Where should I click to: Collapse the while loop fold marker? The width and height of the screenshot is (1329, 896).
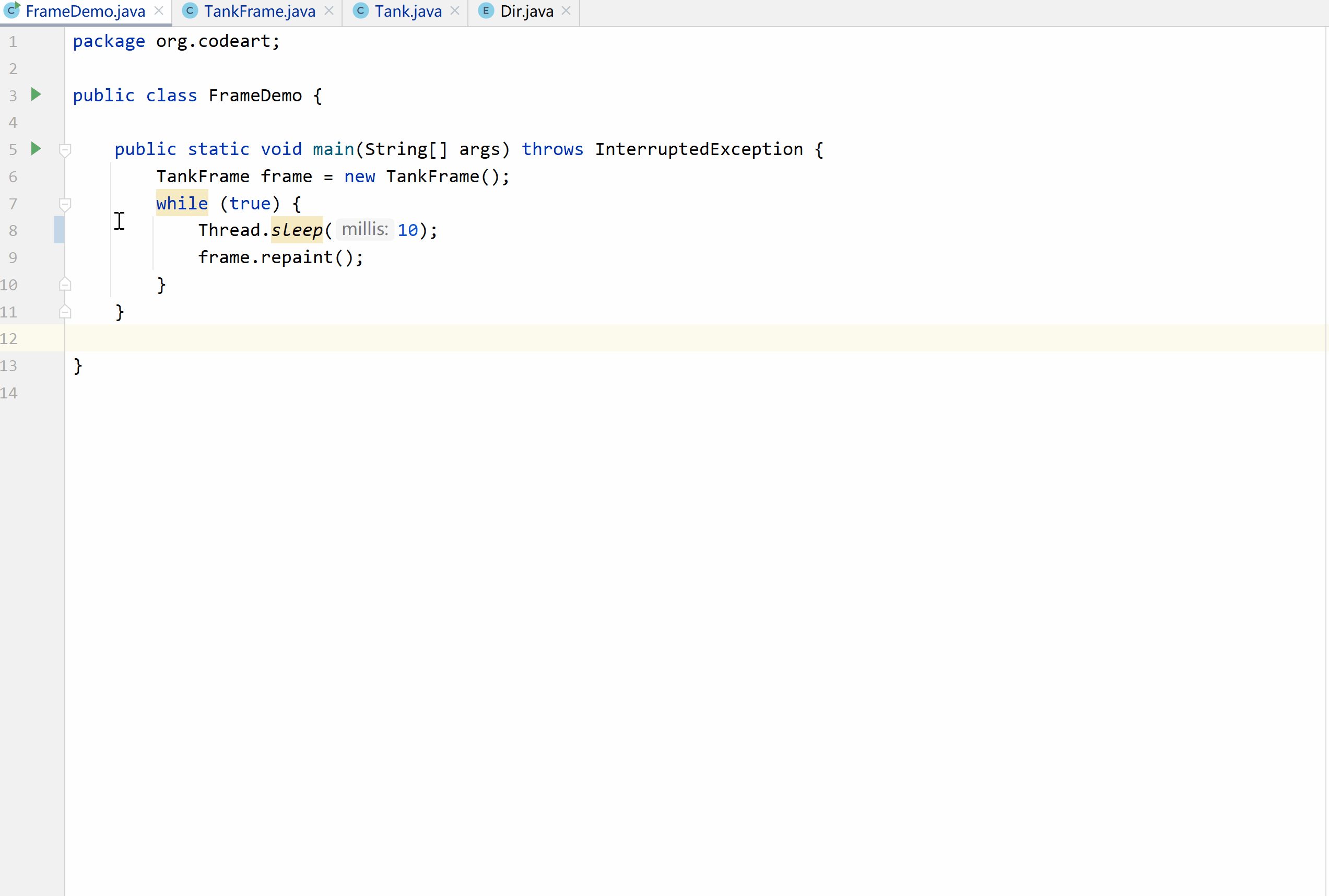[65, 205]
